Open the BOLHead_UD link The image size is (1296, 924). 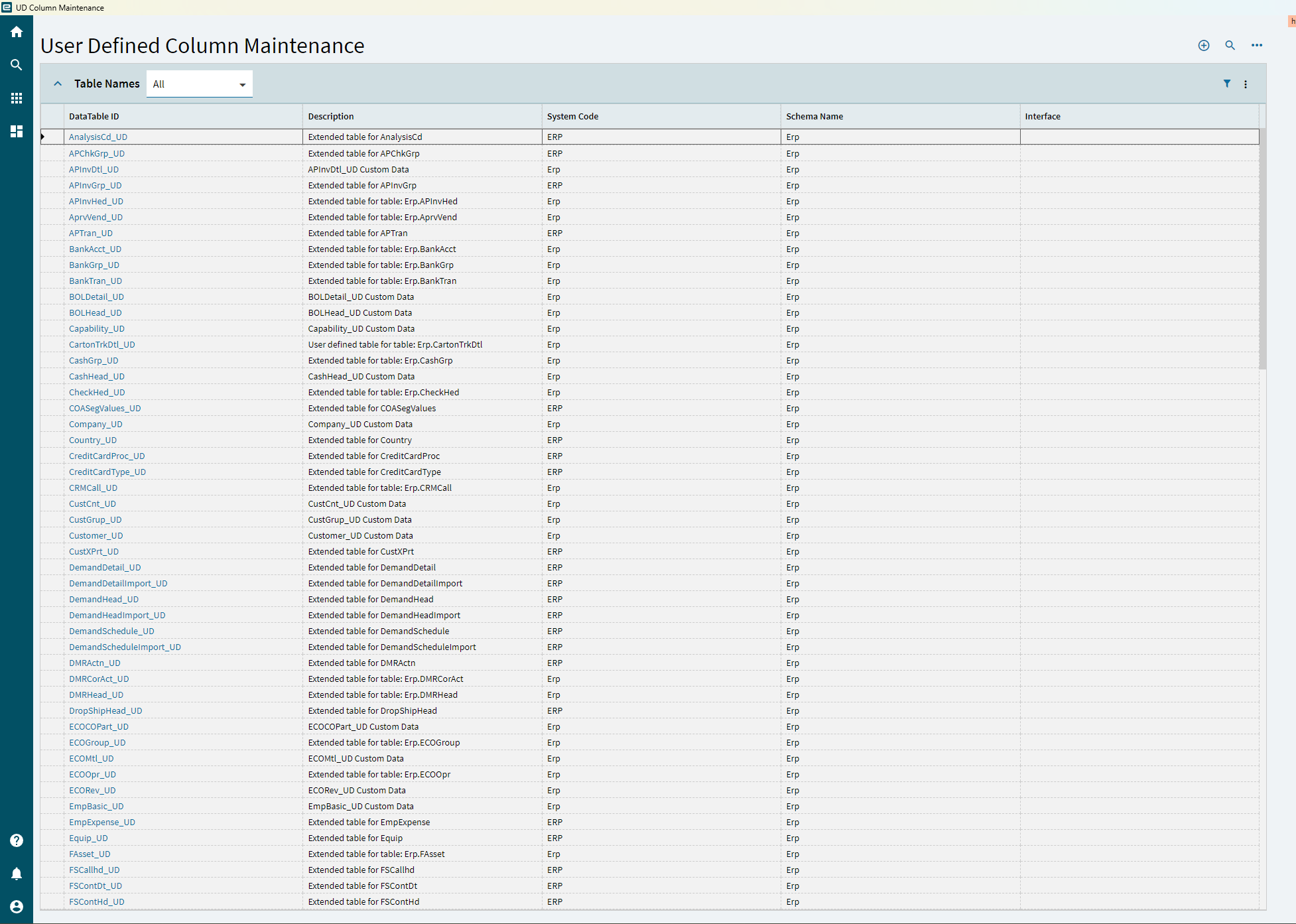(95, 312)
